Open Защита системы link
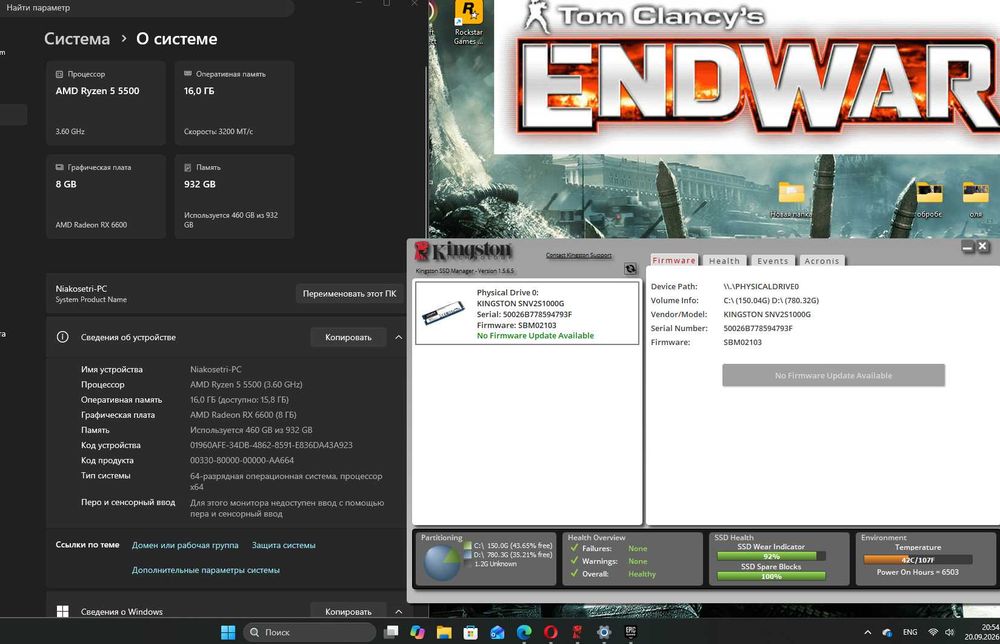The height and width of the screenshot is (644, 1000). click(284, 545)
